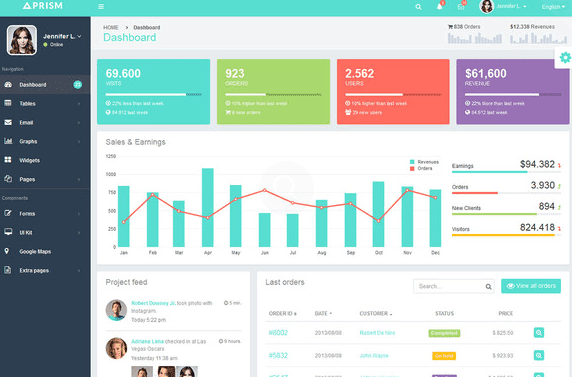Expand the Extra pages submenu chevron
572x377 pixels.
click(79, 270)
